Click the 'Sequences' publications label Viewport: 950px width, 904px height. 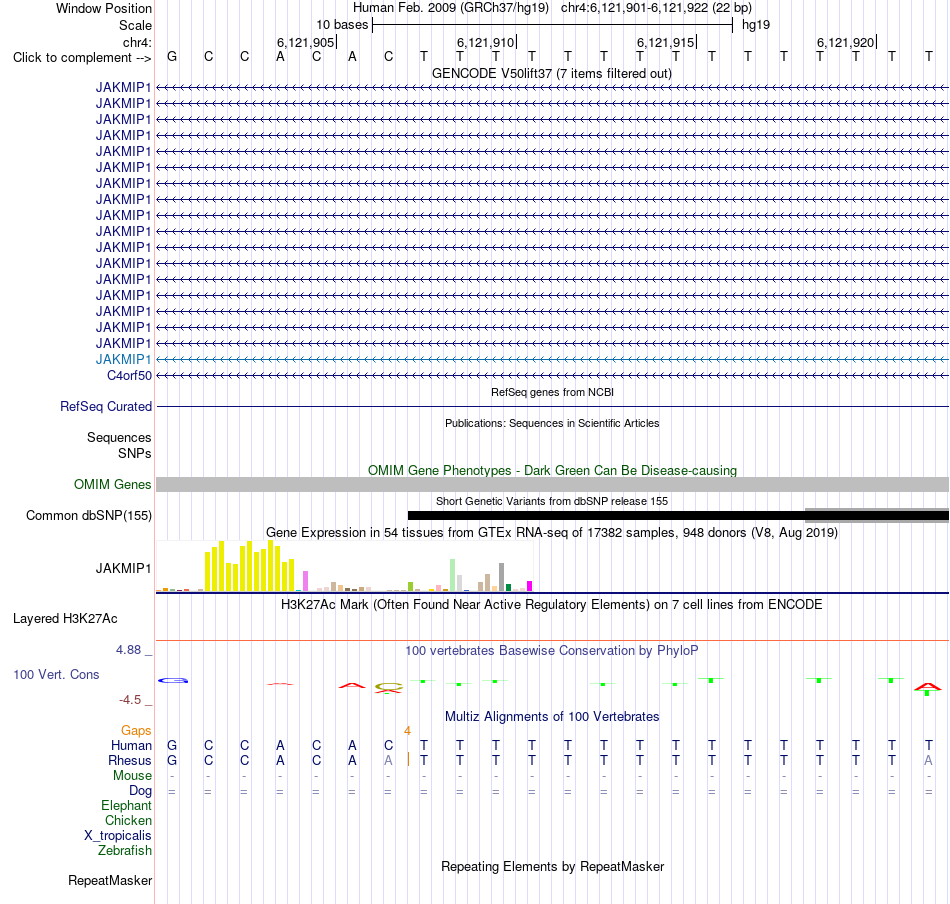tap(119, 437)
